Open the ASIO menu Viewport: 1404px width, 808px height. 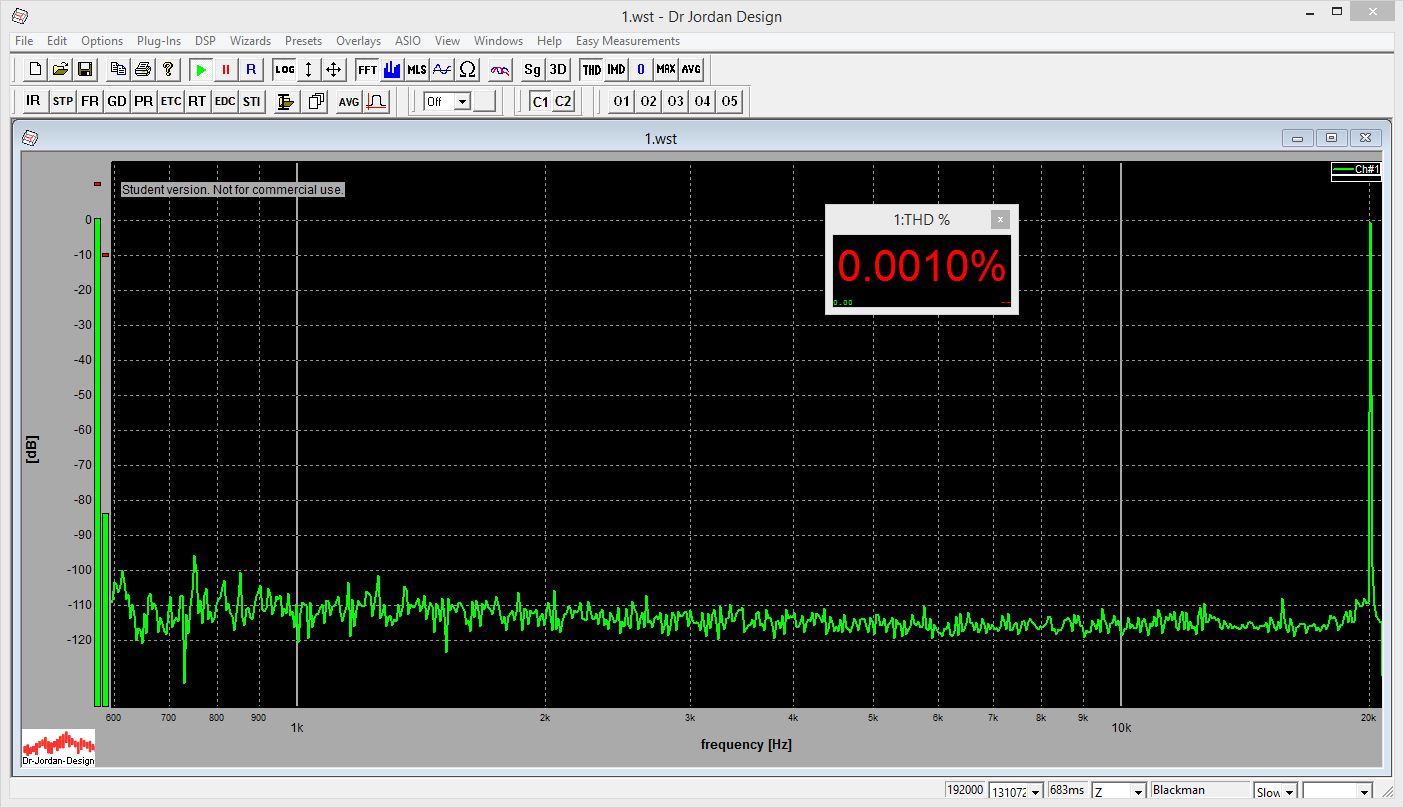408,41
